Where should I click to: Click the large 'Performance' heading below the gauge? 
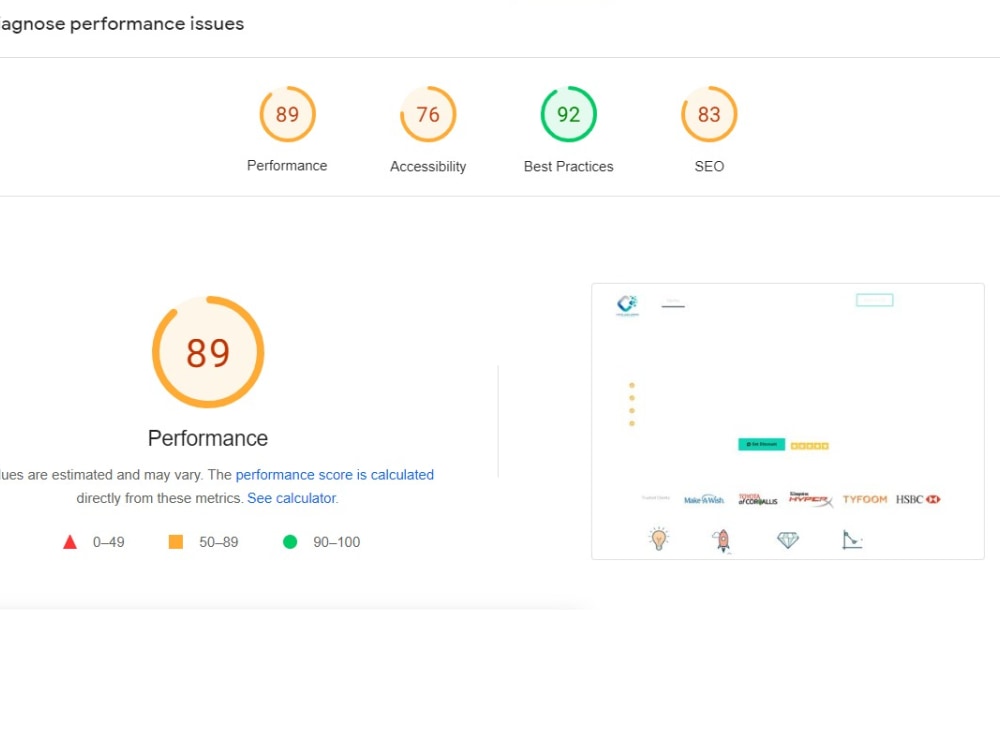[208, 438]
